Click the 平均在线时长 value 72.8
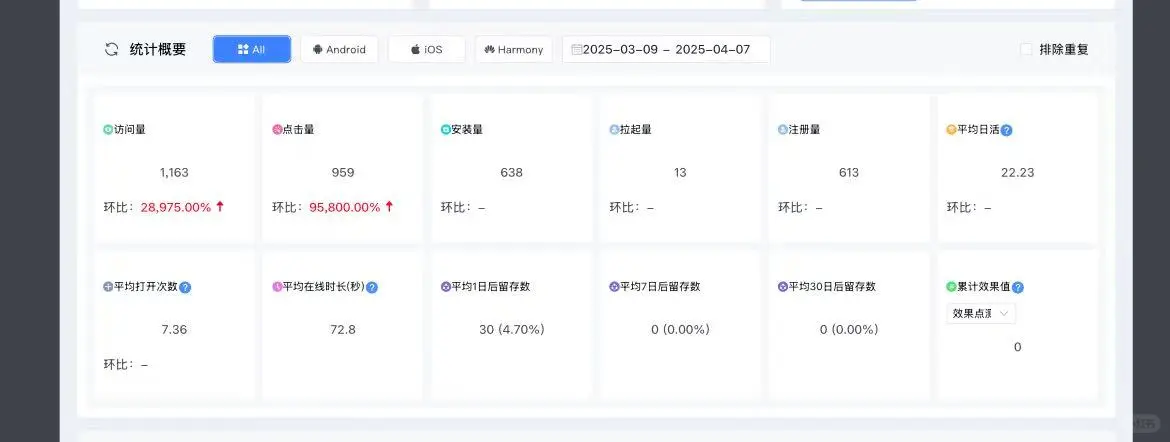Viewport: 1170px width, 442px height. click(342, 329)
